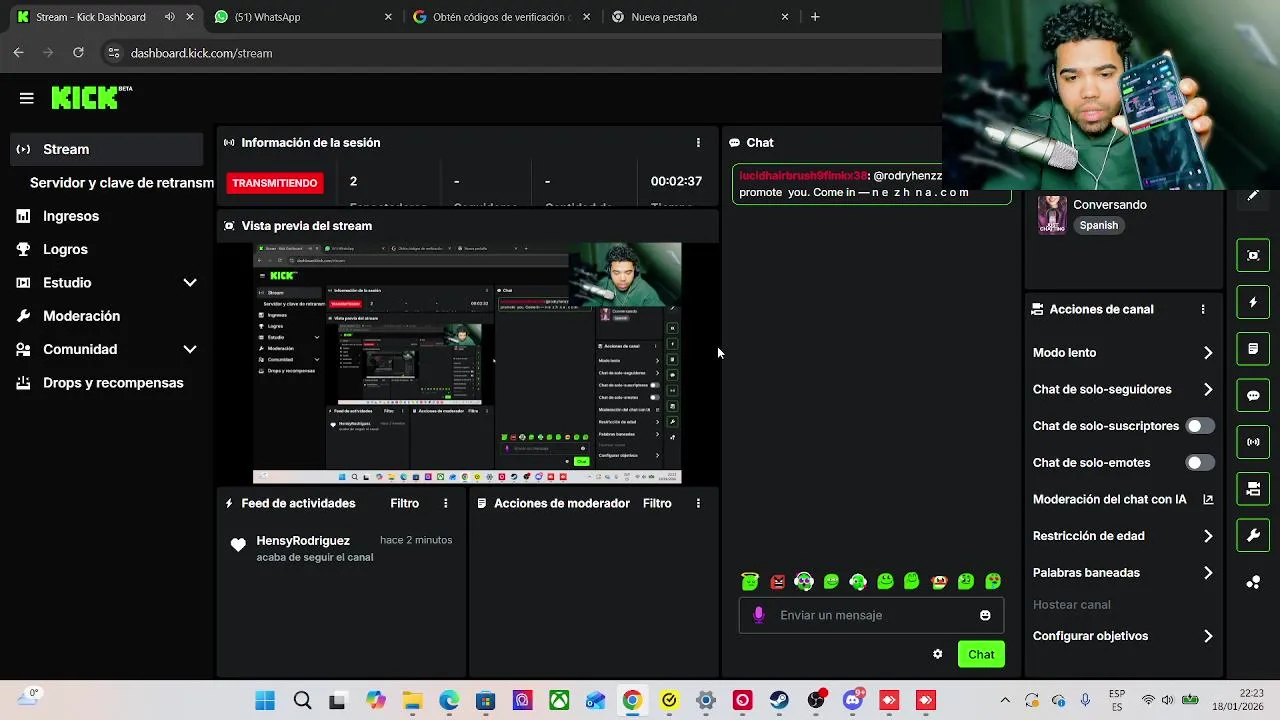Enable Chat de solo-suscriptores switch

[1200, 426]
